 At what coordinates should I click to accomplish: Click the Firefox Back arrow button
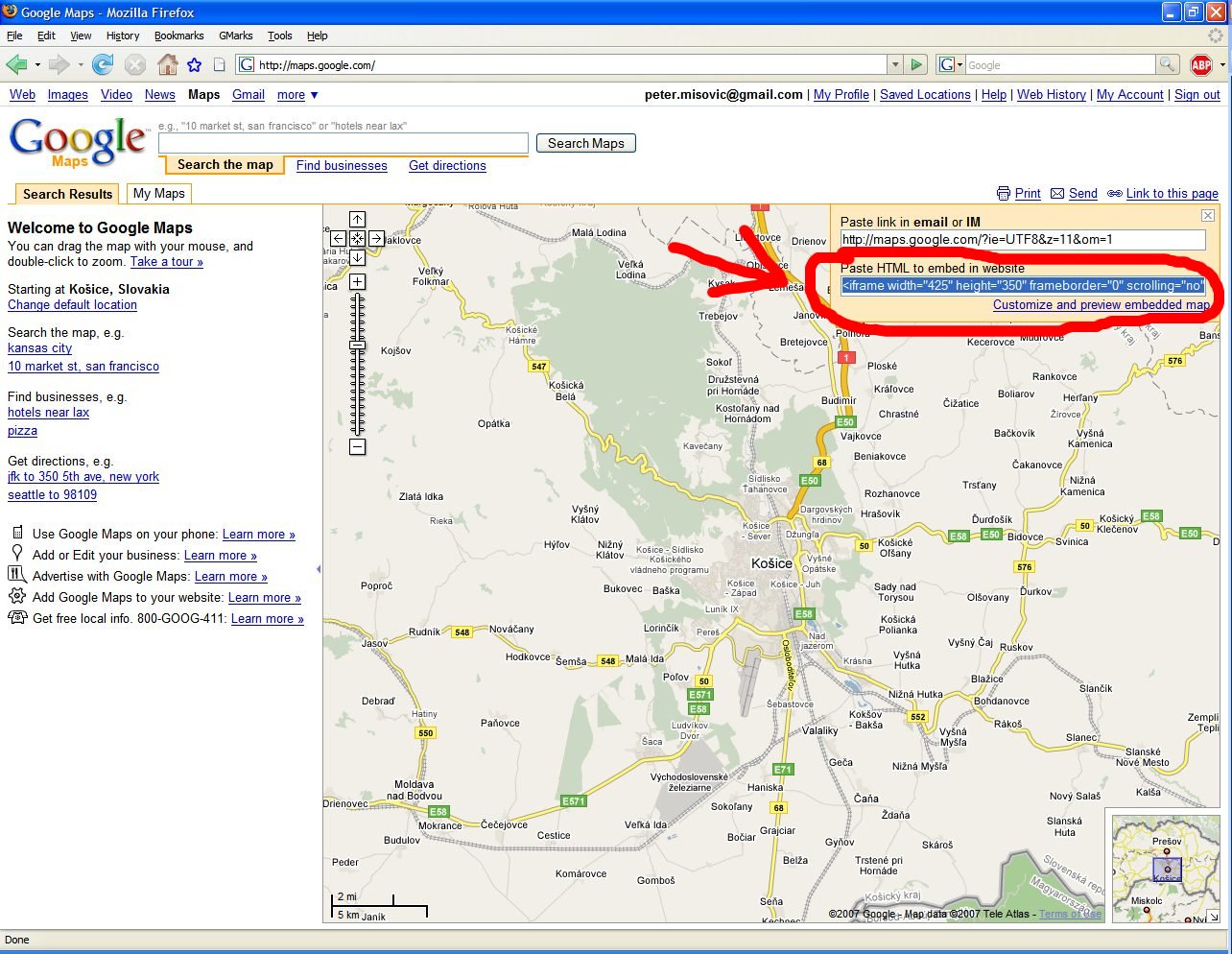[16, 64]
